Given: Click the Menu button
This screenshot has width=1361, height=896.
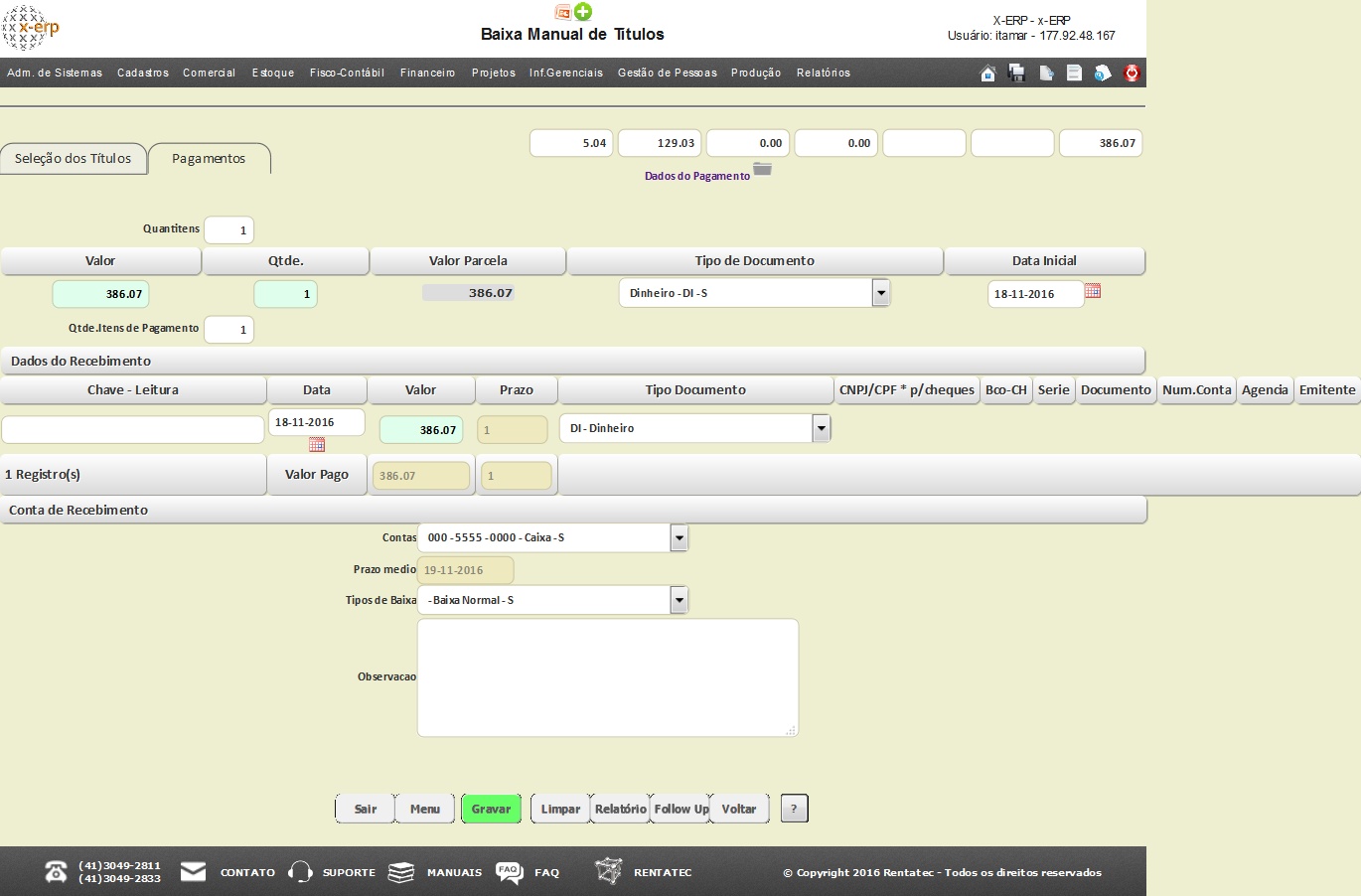Looking at the screenshot, I should 425,809.
